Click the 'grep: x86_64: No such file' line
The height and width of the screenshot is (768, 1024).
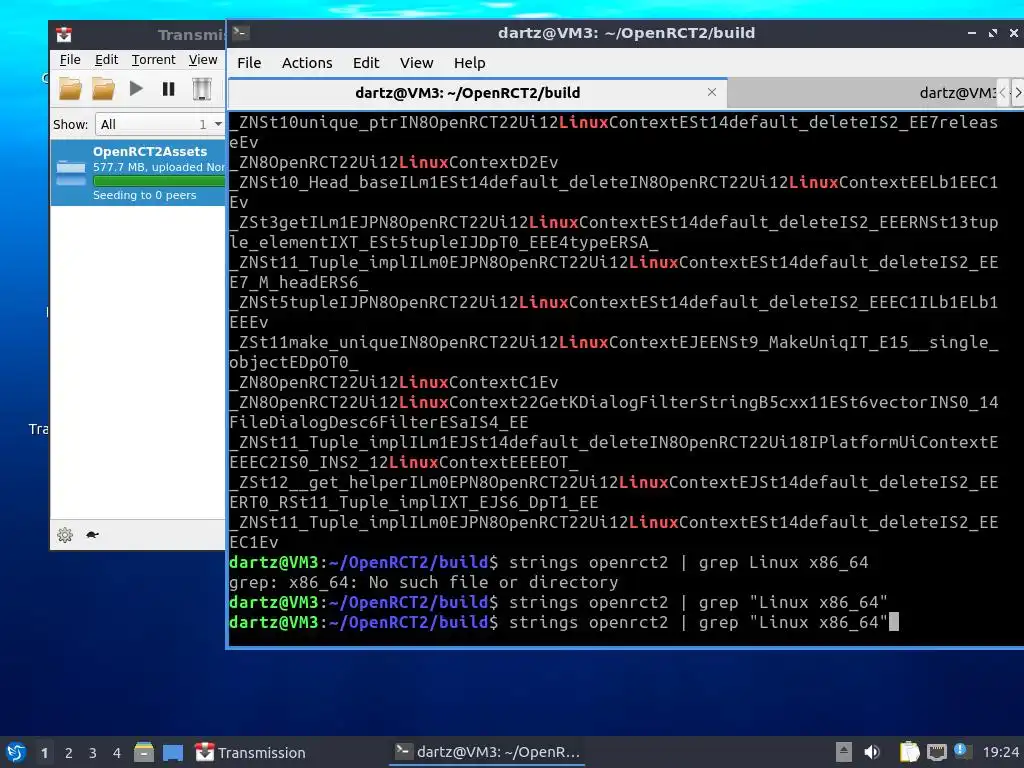point(423,583)
